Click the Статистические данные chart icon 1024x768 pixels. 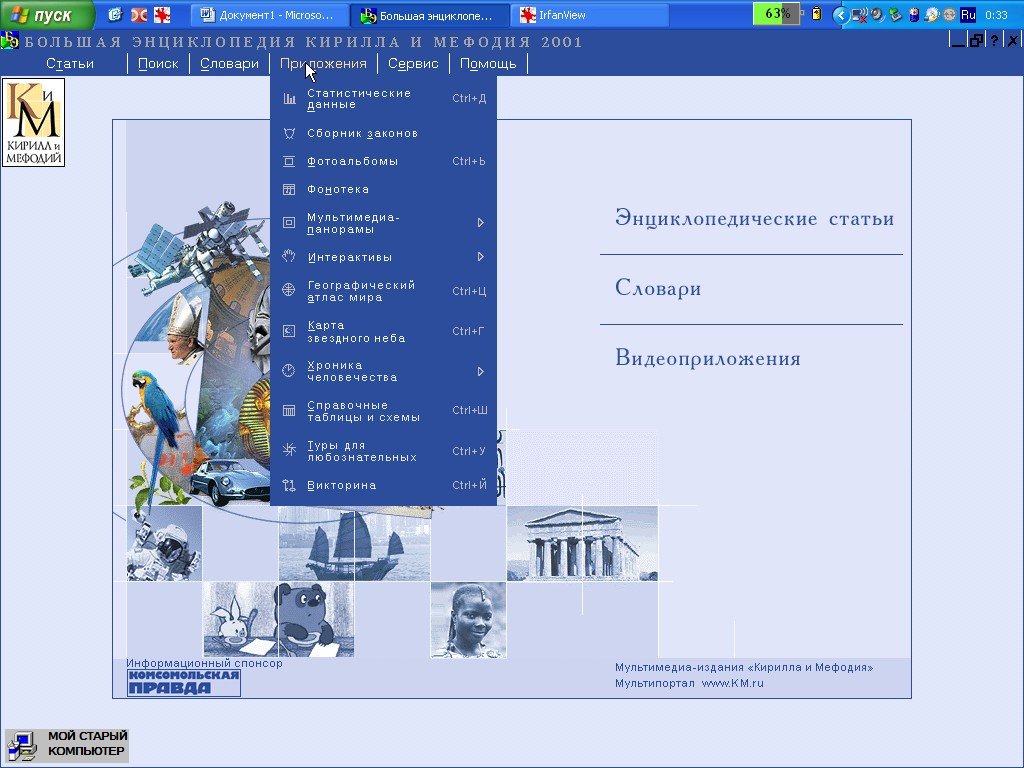coord(289,99)
